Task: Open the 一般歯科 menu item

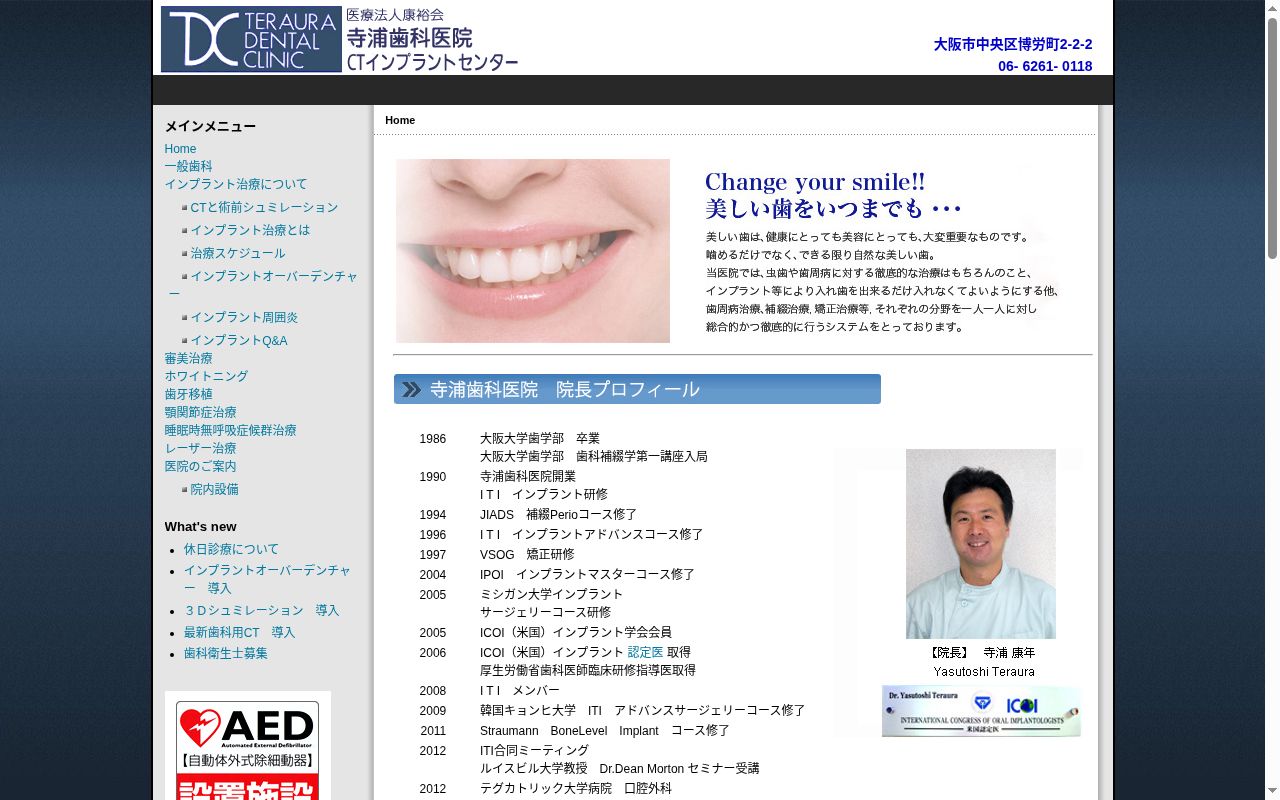Action: (x=189, y=167)
